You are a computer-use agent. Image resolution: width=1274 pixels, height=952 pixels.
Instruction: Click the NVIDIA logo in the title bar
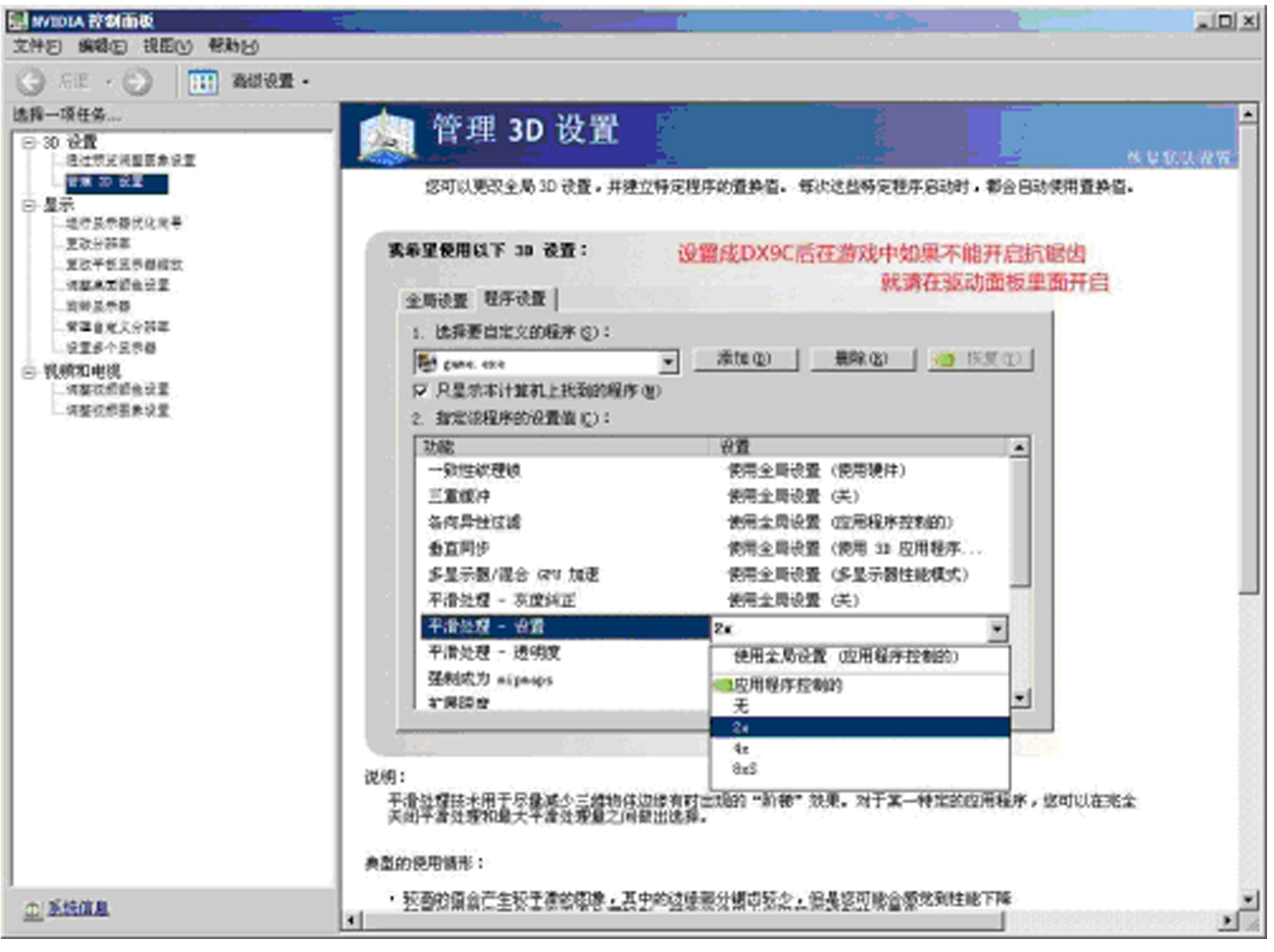(18, 21)
